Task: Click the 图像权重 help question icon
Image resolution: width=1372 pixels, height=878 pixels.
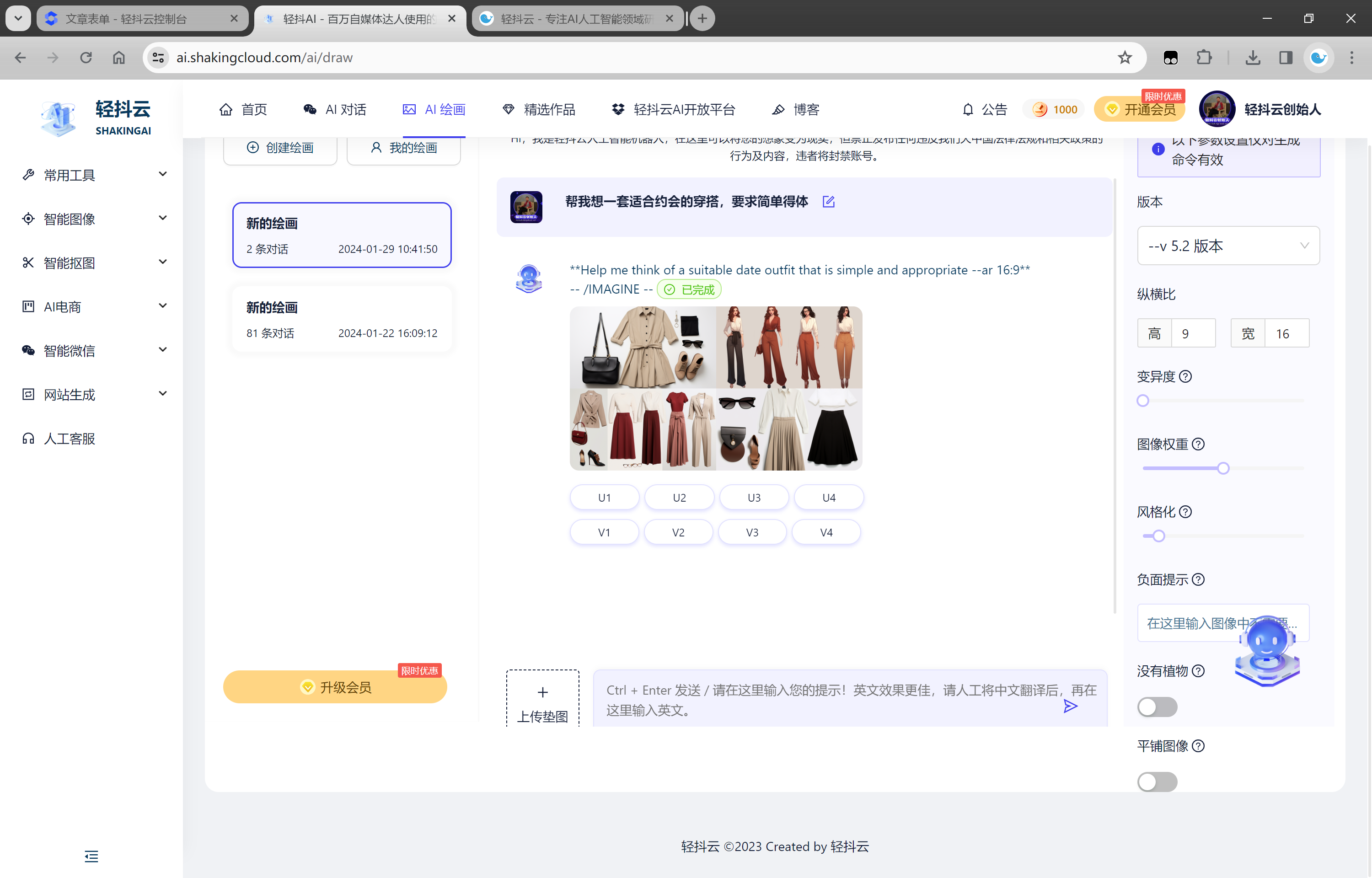Action: point(1198,444)
